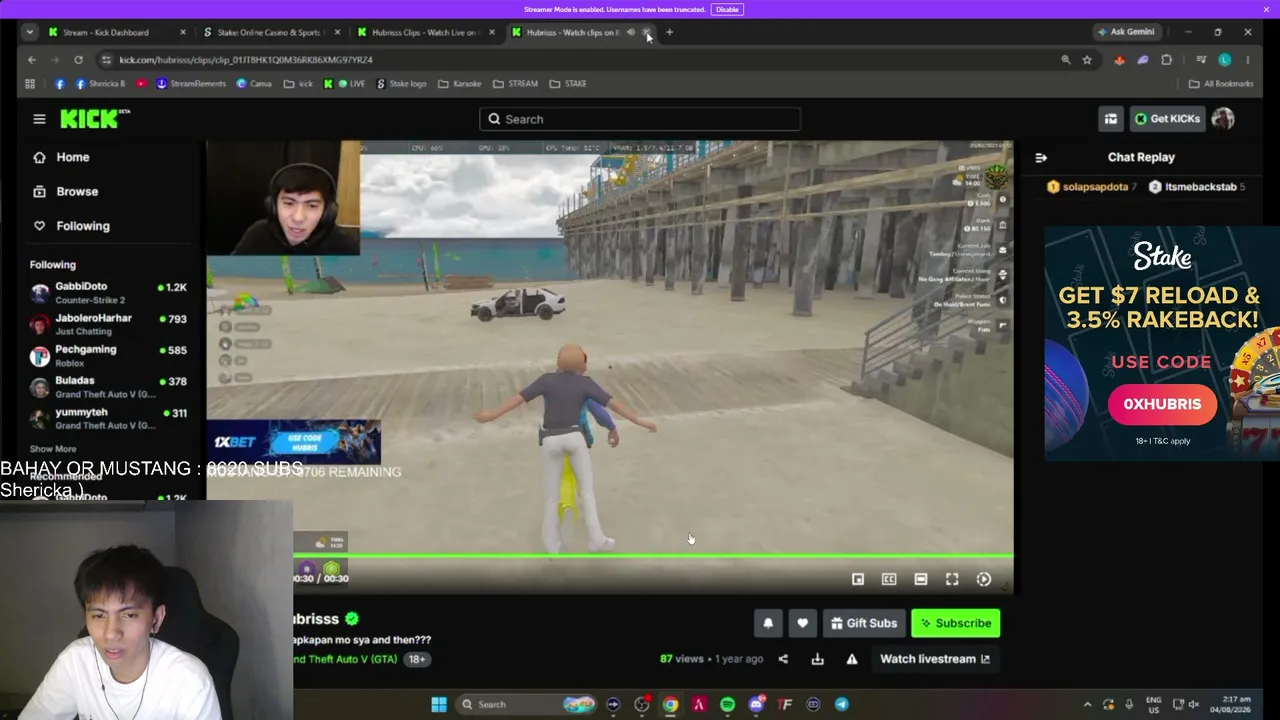Toggle theater mode on the clip
Image resolution: width=1280 pixels, height=720 pixels.
(920, 579)
